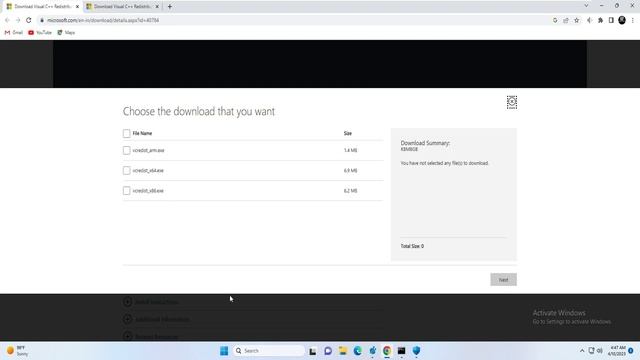Close the first browser tab
This screenshot has width=640, height=360.
(78, 7)
